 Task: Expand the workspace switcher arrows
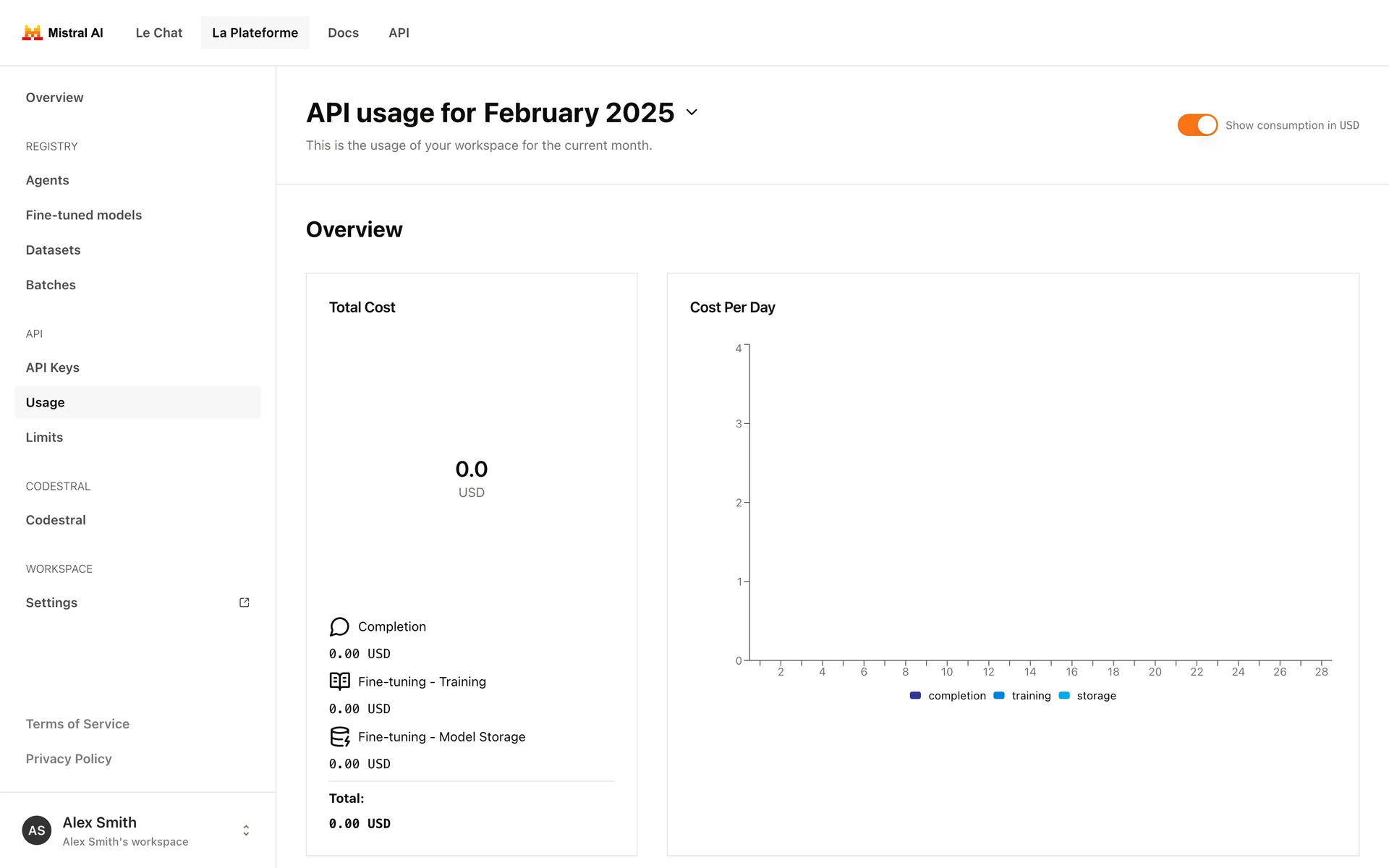246,830
